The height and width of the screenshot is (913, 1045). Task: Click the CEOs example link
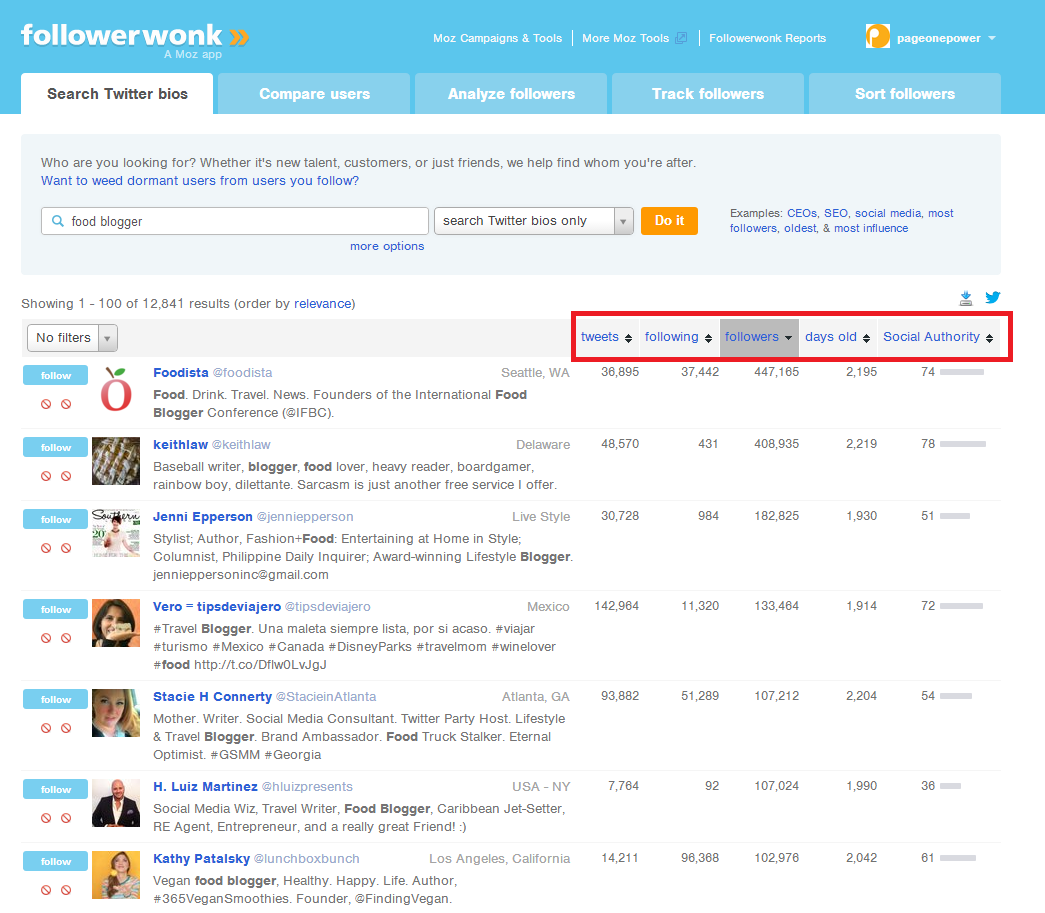(x=802, y=213)
